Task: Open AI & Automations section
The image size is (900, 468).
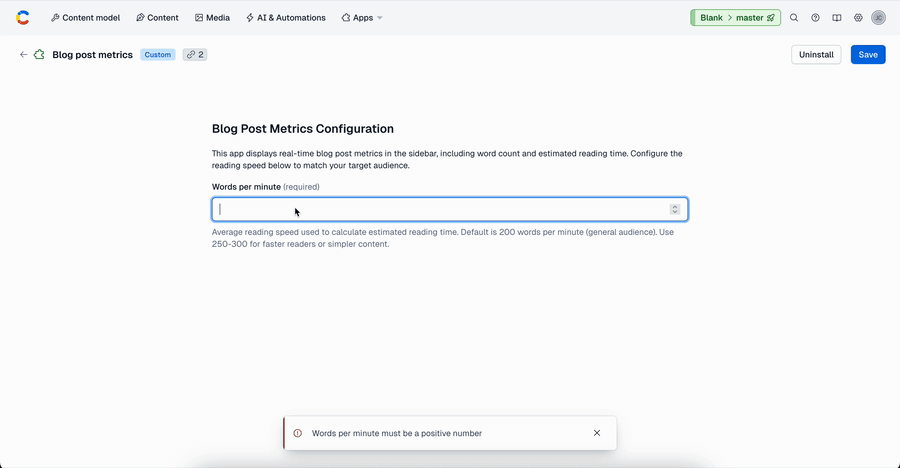Action: (x=285, y=18)
